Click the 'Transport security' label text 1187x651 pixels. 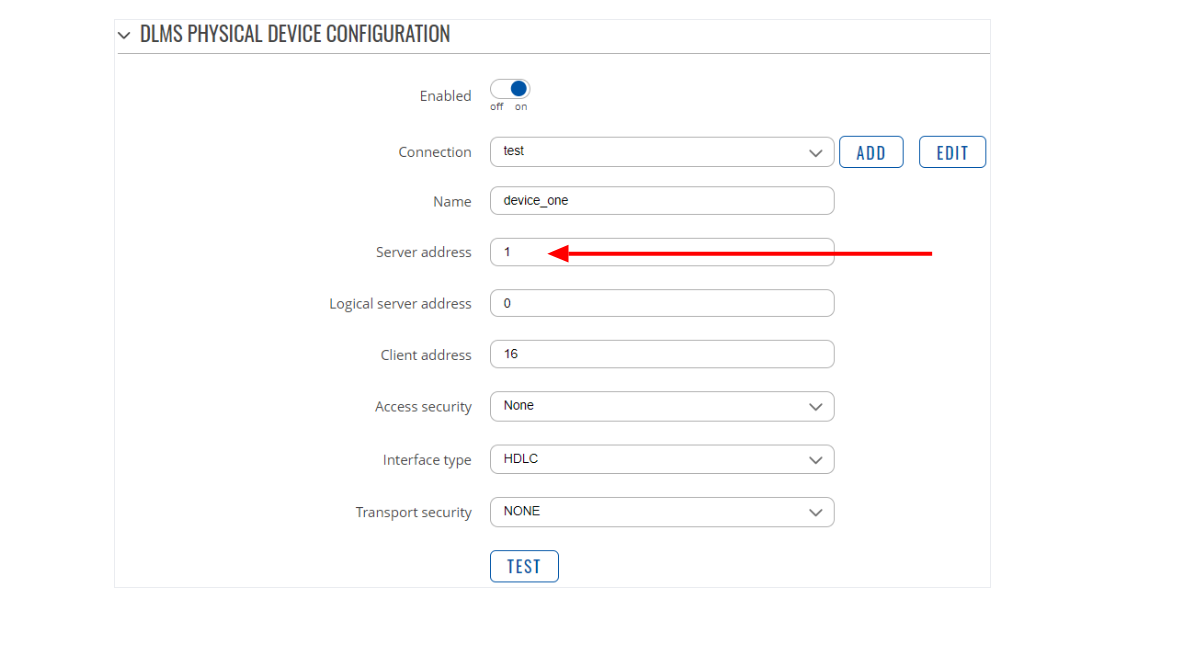pos(413,512)
